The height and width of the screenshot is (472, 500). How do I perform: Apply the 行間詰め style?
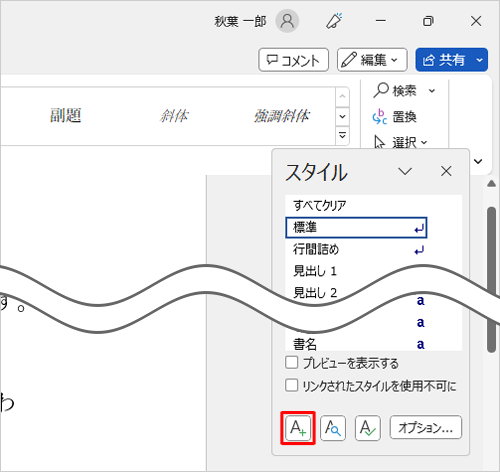(x=356, y=249)
